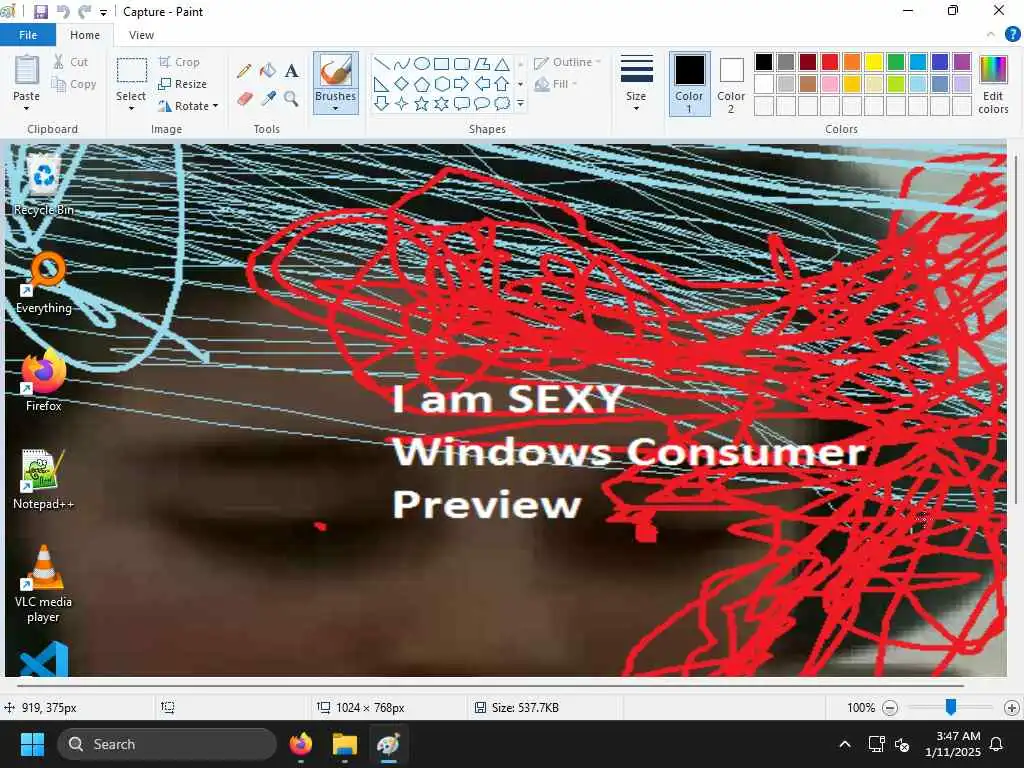Choose the Right arrow shape
This screenshot has width=1024, height=768.
click(462, 84)
